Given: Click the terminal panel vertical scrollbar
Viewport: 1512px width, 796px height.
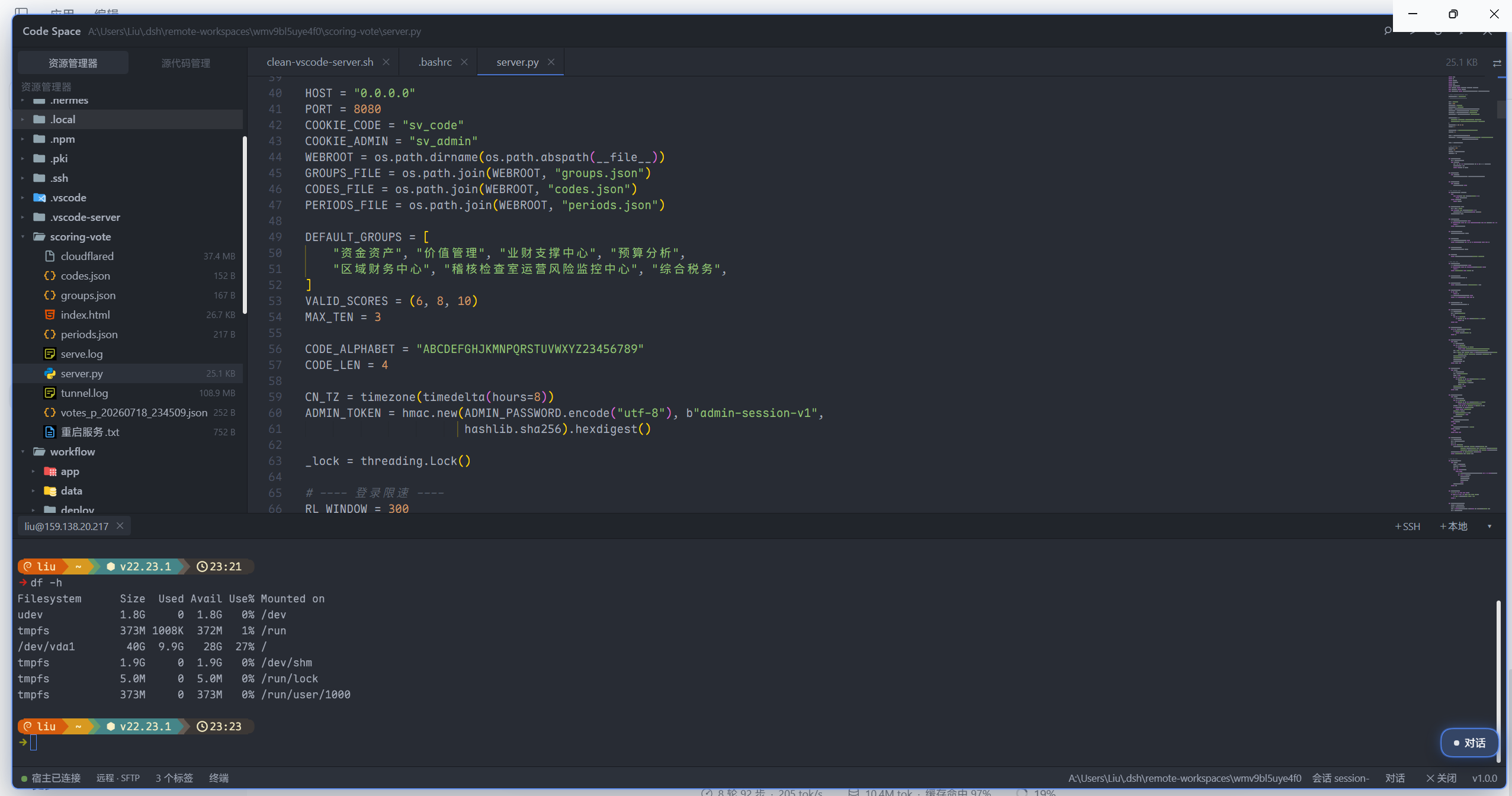Looking at the screenshot, I should [x=1498, y=681].
